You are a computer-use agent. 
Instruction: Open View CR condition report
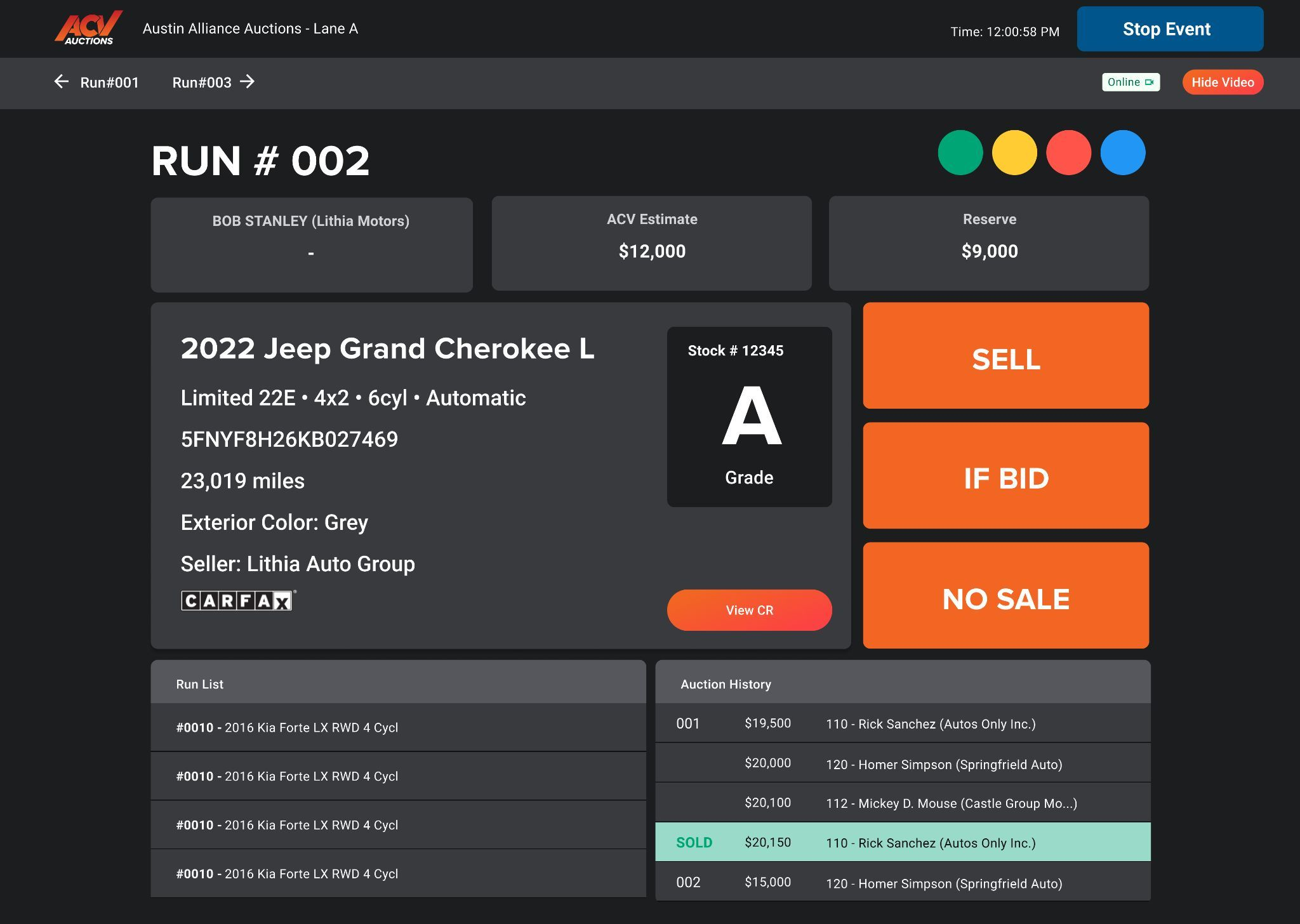750,610
